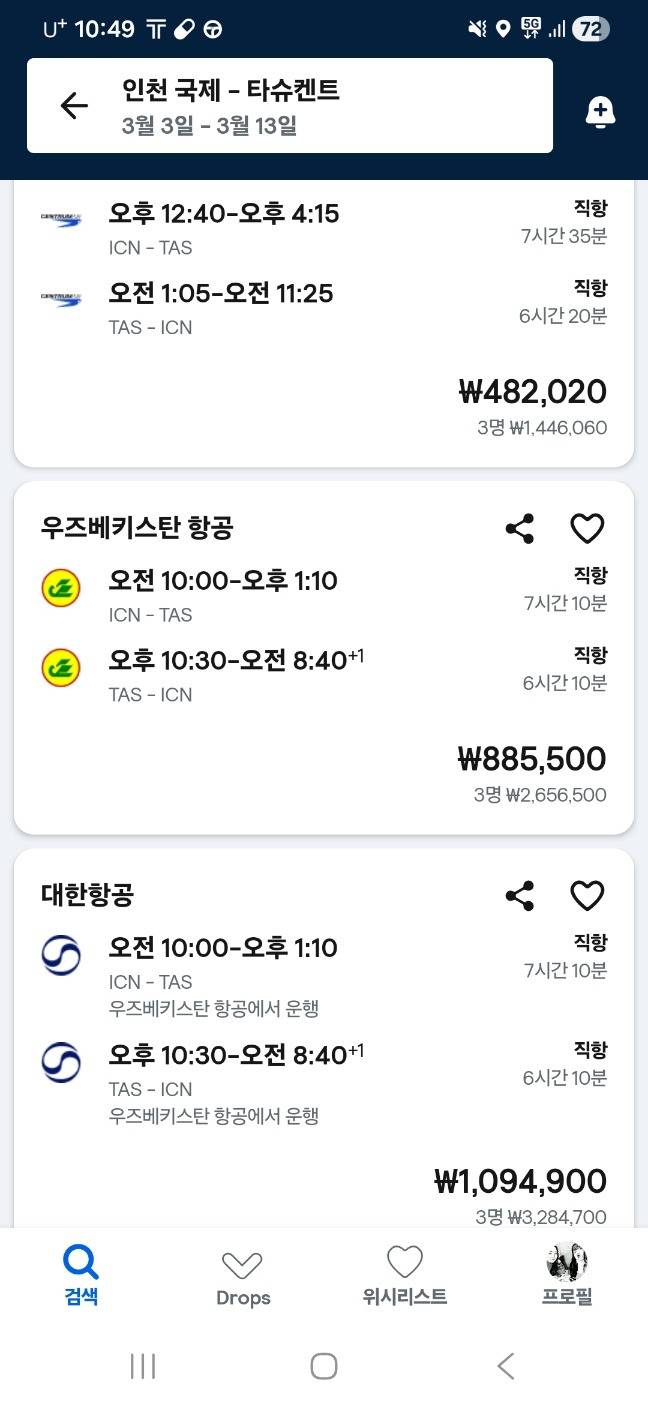
Task: Favorite the Korean Air (대한항공) flight
Action: point(587,896)
